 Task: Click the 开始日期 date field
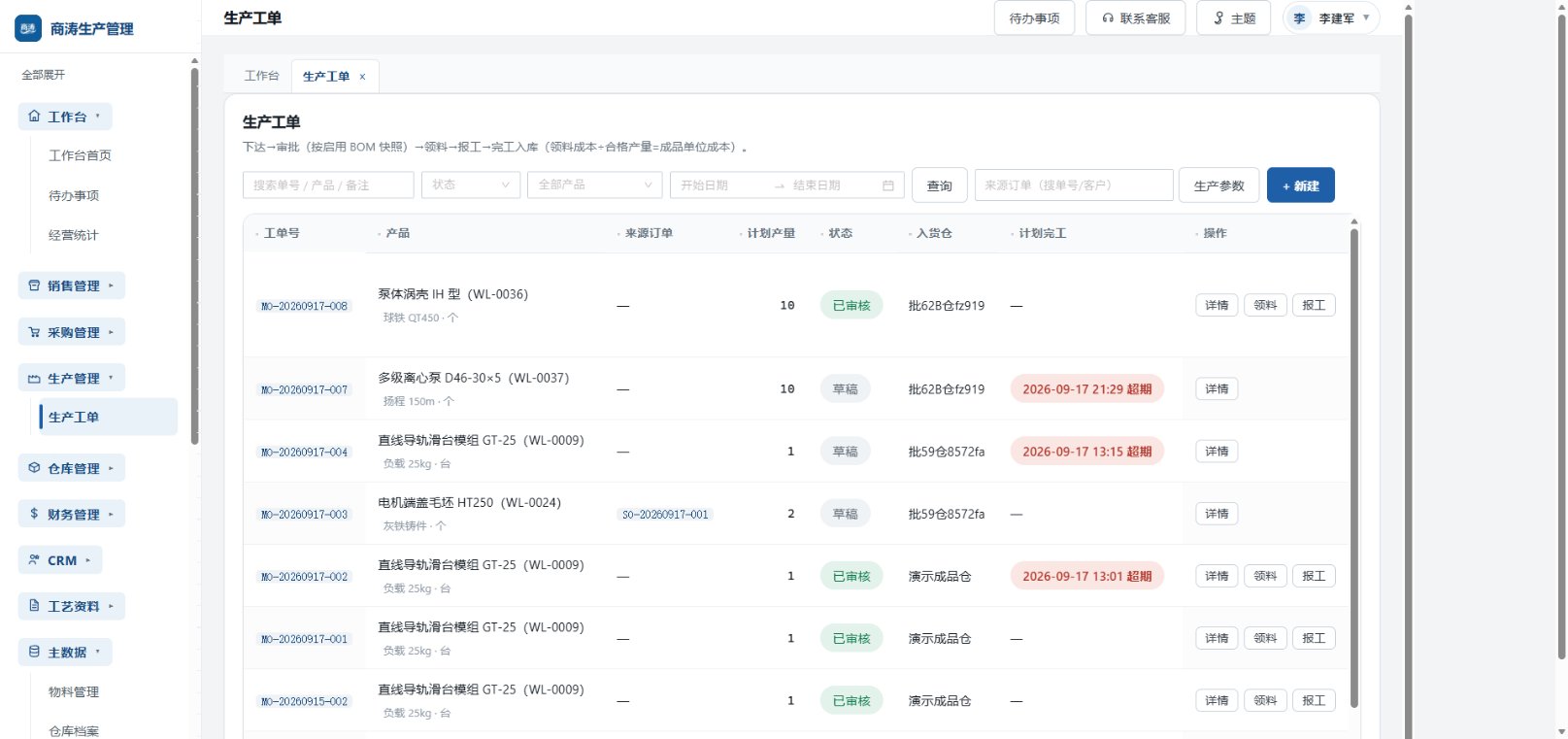[720, 185]
